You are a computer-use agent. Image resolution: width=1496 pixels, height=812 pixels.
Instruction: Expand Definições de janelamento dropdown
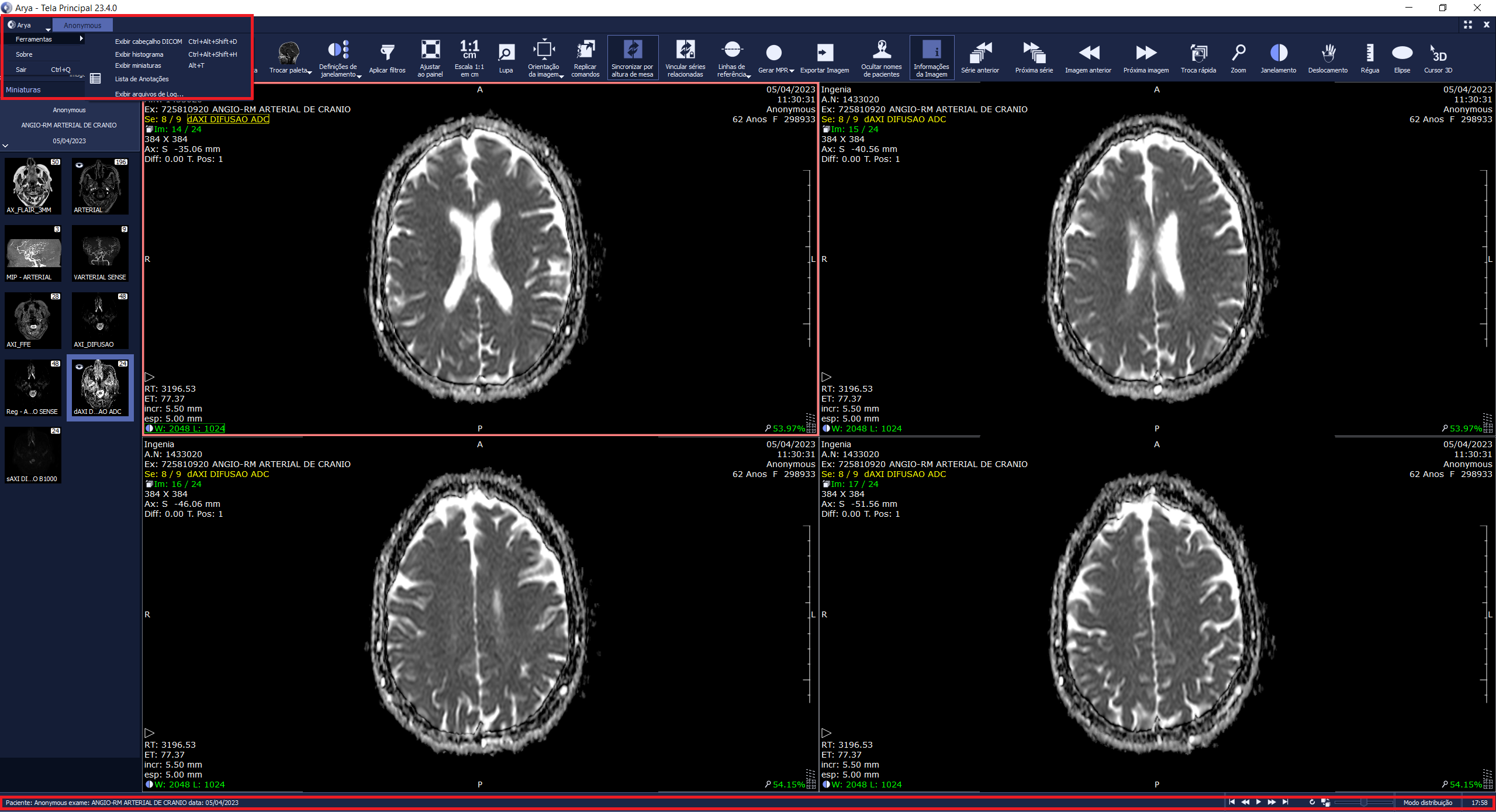click(x=359, y=76)
